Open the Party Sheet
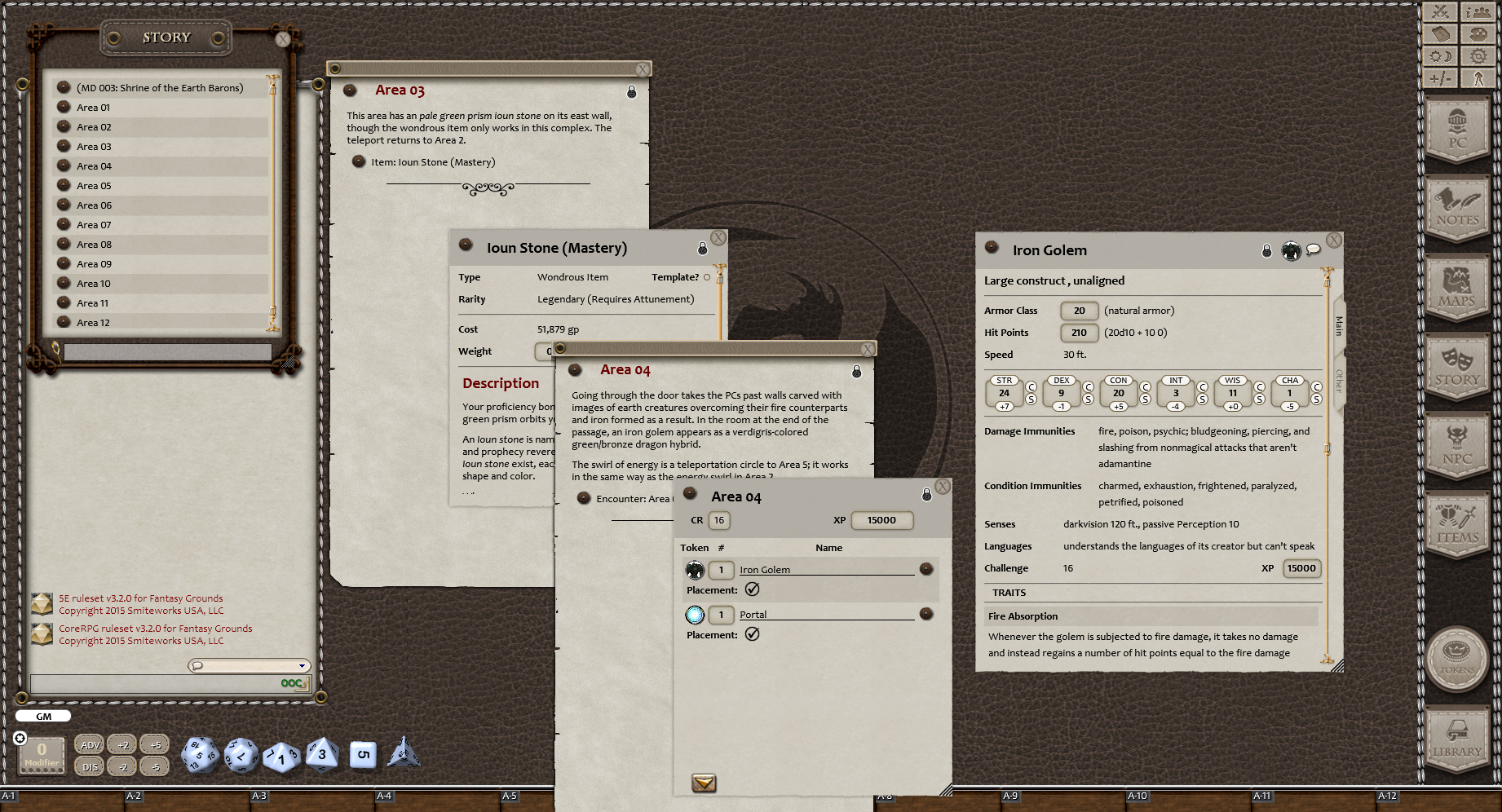 point(1478,12)
